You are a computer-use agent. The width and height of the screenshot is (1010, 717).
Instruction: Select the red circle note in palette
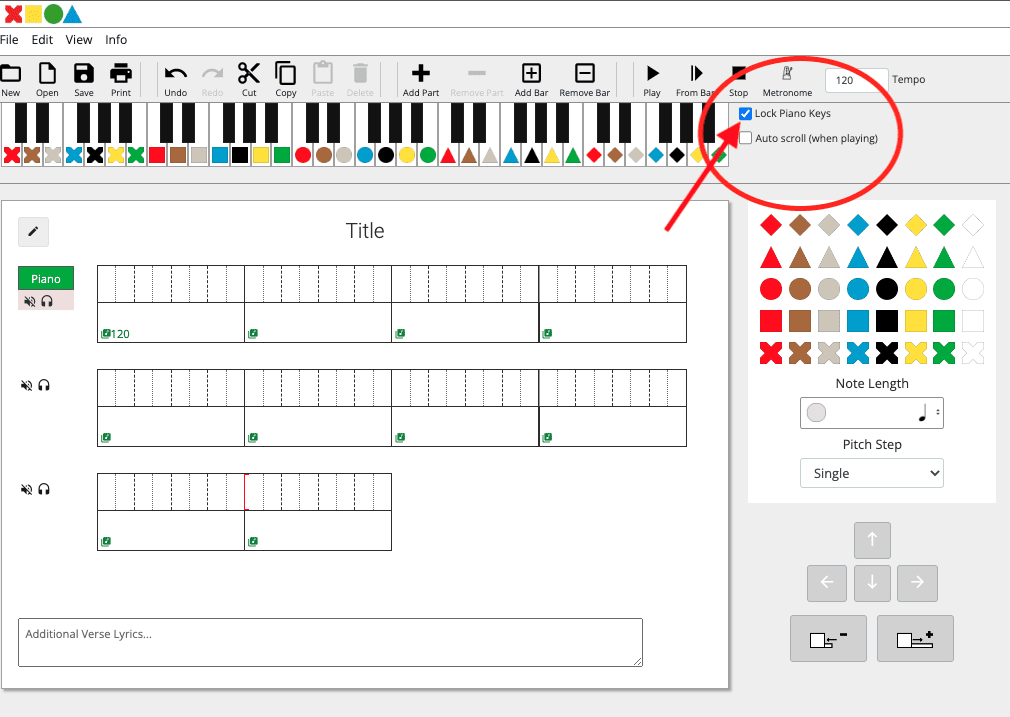pos(770,290)
